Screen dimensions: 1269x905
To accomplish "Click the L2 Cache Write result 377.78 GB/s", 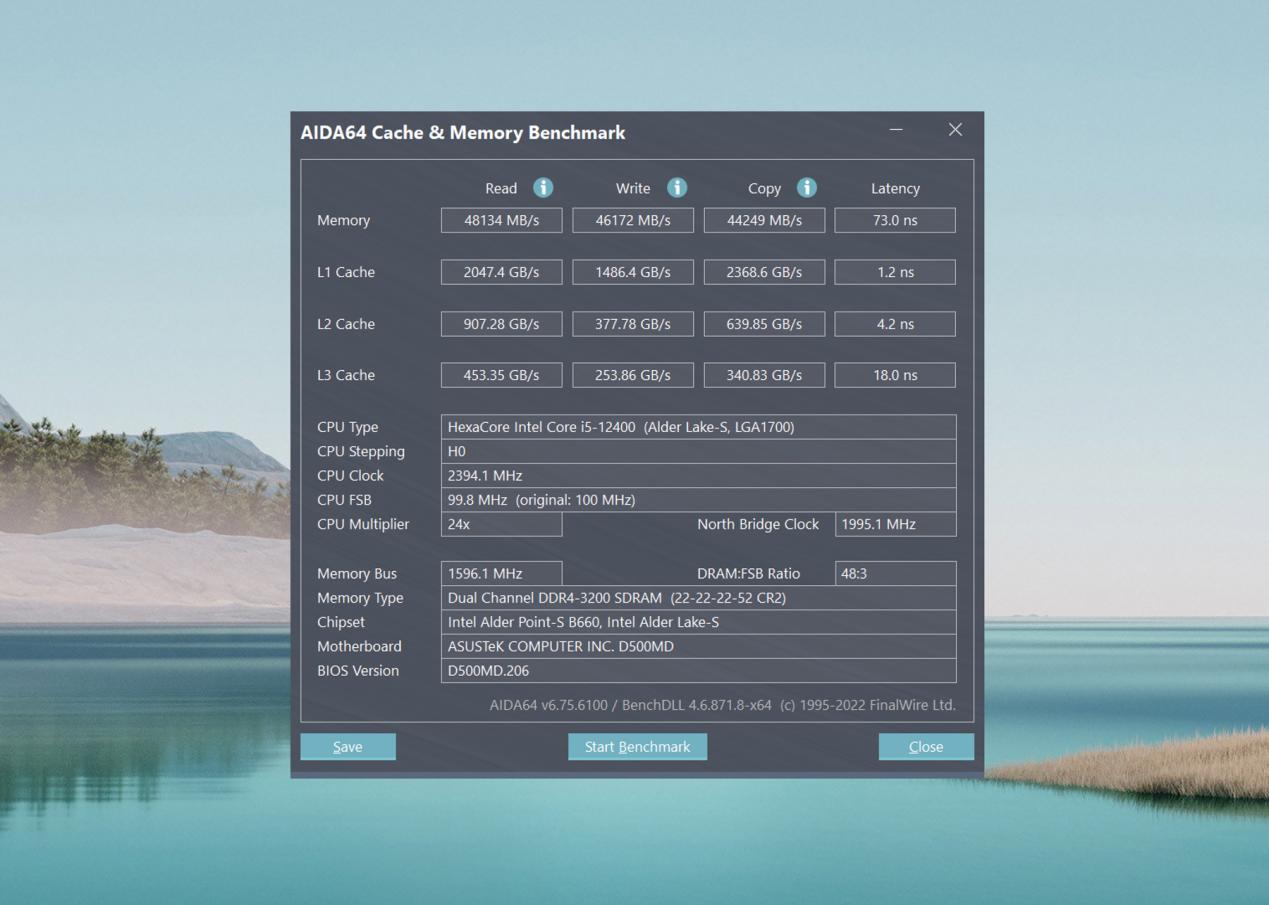I will (633, 324).
